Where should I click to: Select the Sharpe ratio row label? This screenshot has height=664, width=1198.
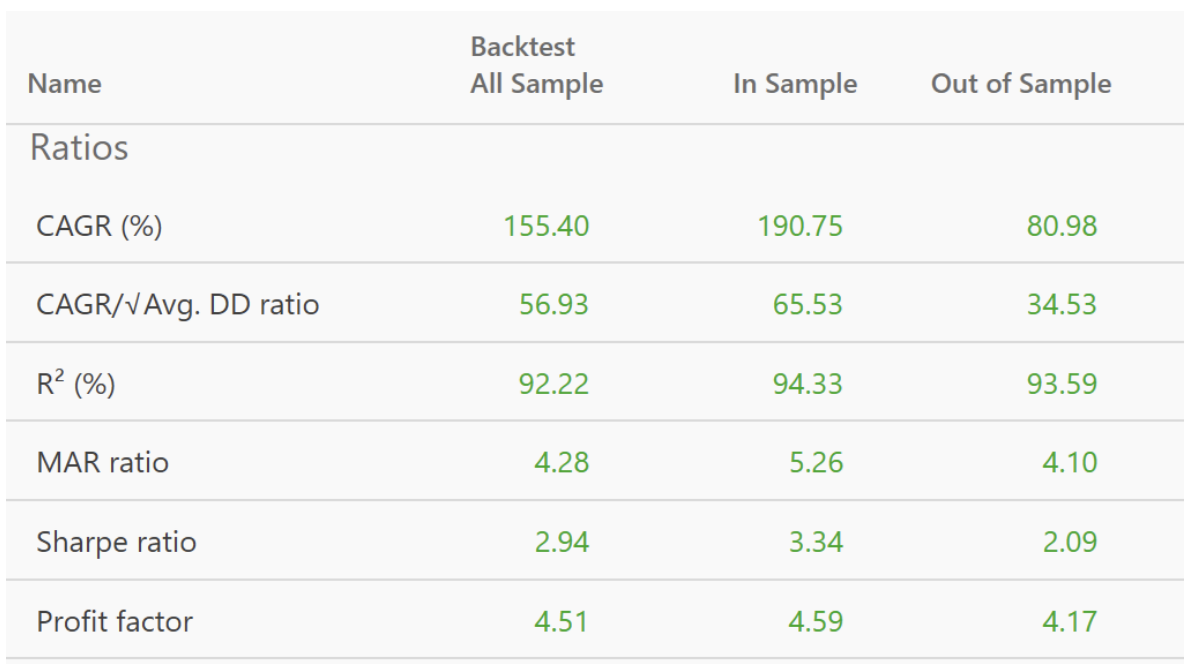click(x=116, y=542)
